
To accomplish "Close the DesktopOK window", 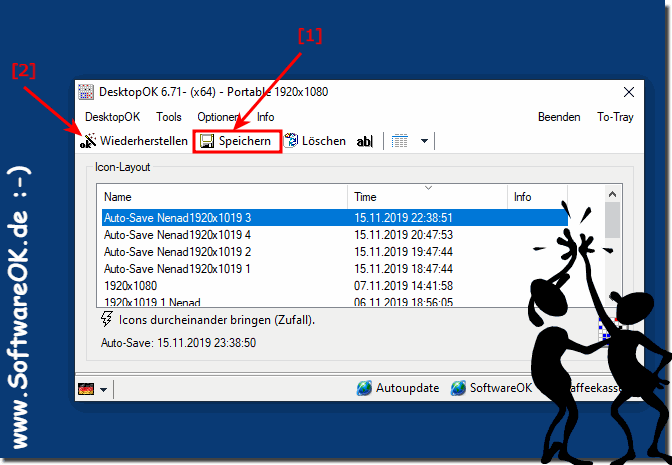I will [x=629, y=92].
